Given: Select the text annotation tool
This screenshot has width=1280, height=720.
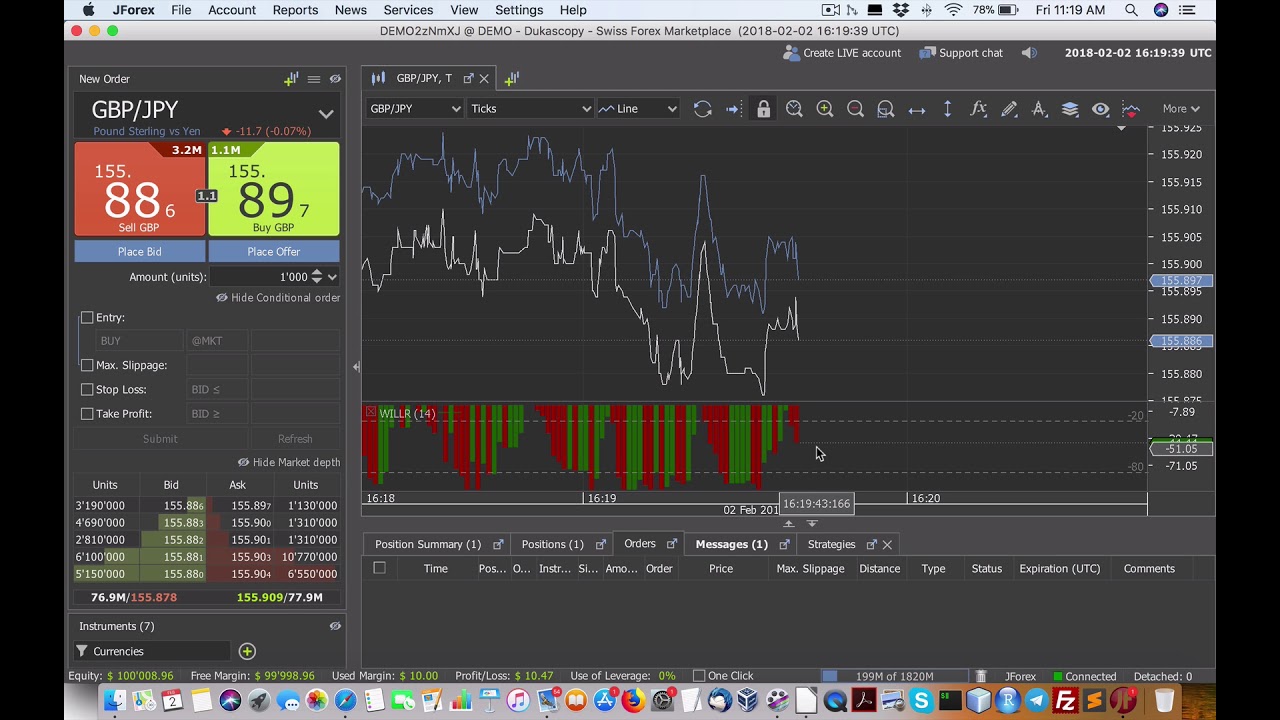Looking at the screenshot, I should pos(1039,109).
